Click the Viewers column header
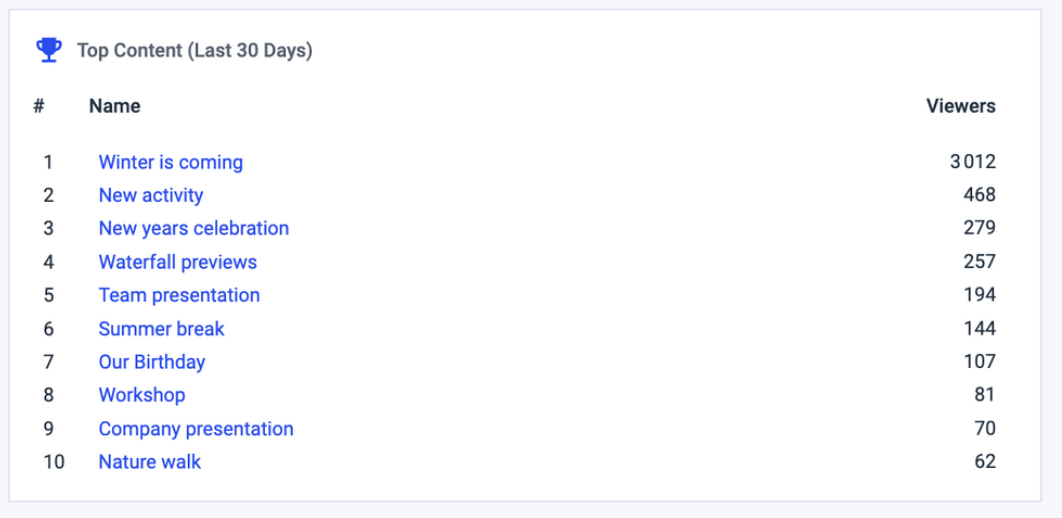Image resolution: width=1062 pixels, height=518 pixels. click(x=961, y=106)
